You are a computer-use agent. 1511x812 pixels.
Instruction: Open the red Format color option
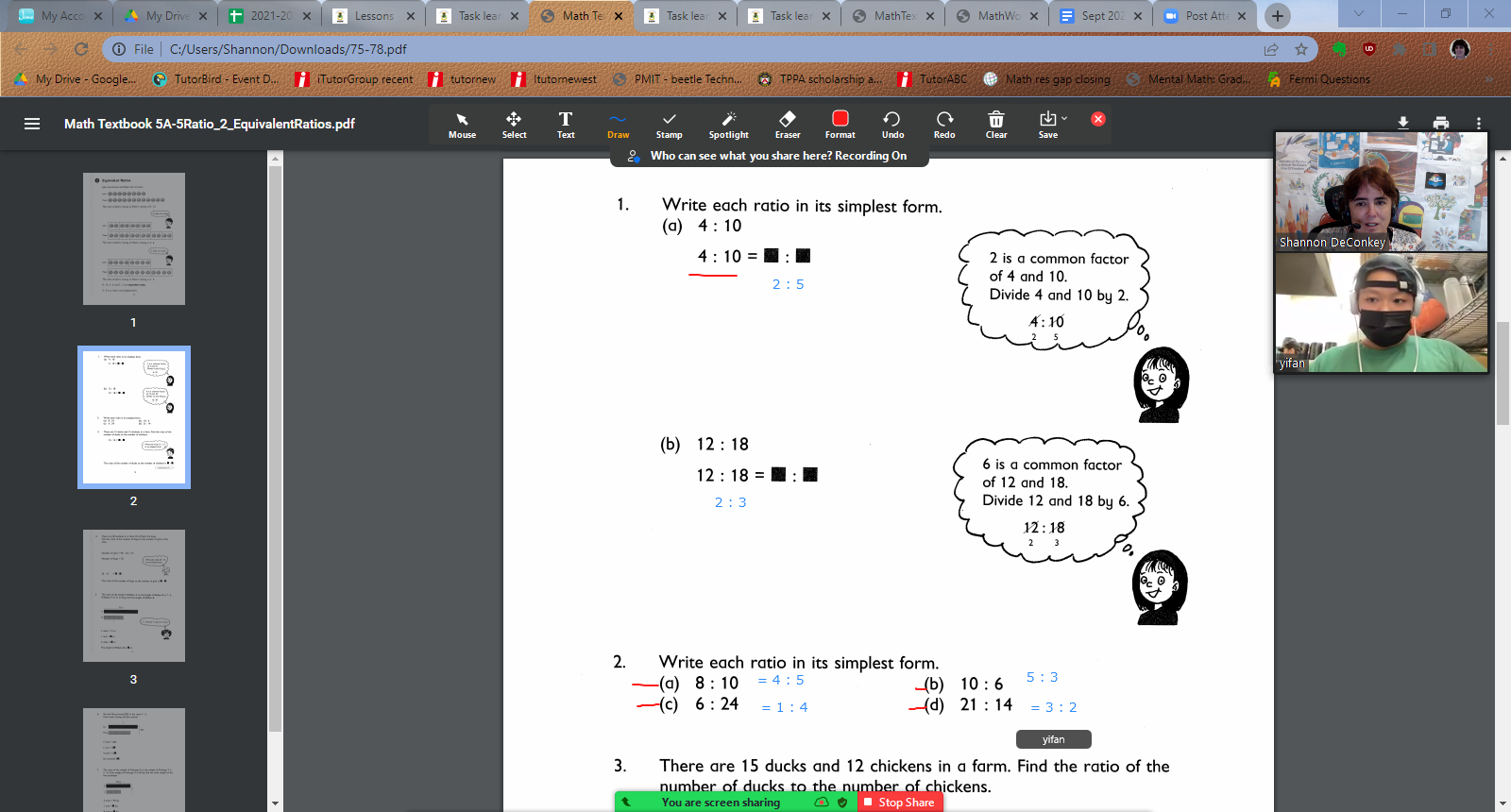840,125
